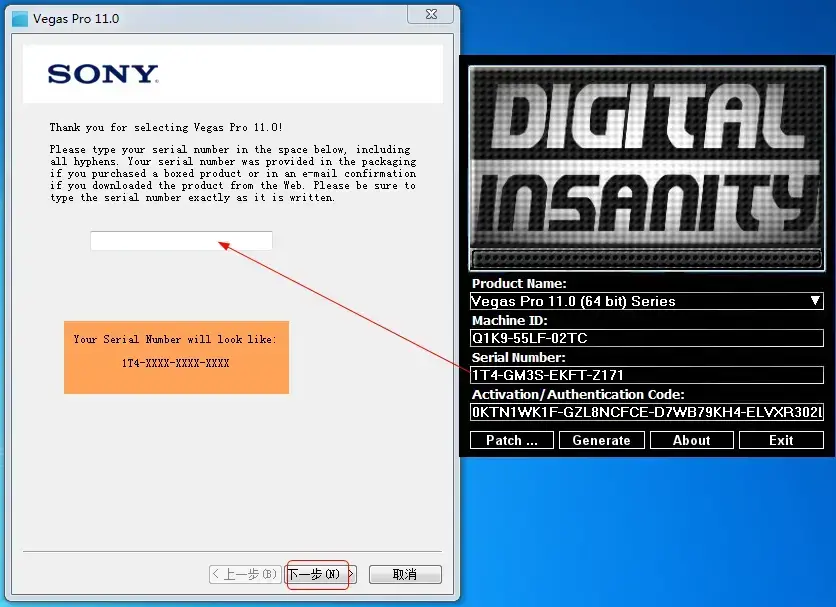Click the 'Activation/Authentication Code:' label
The image size is (836, 607).
pos(578,394)
